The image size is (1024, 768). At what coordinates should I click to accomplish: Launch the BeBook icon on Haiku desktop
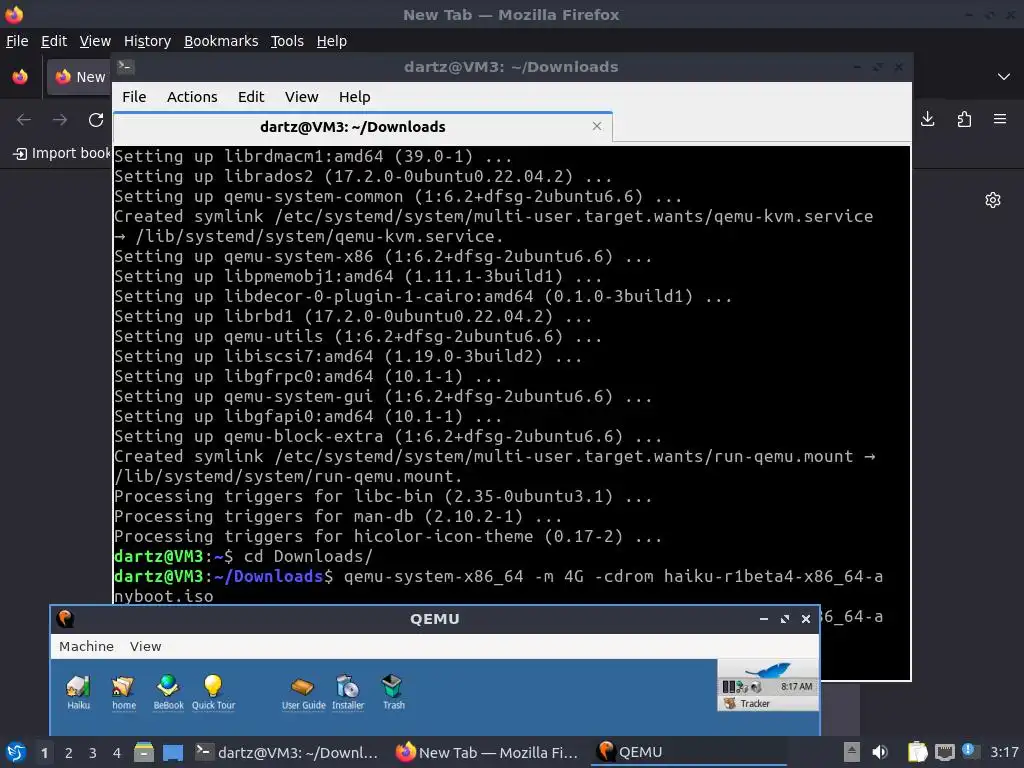(168, 692)
